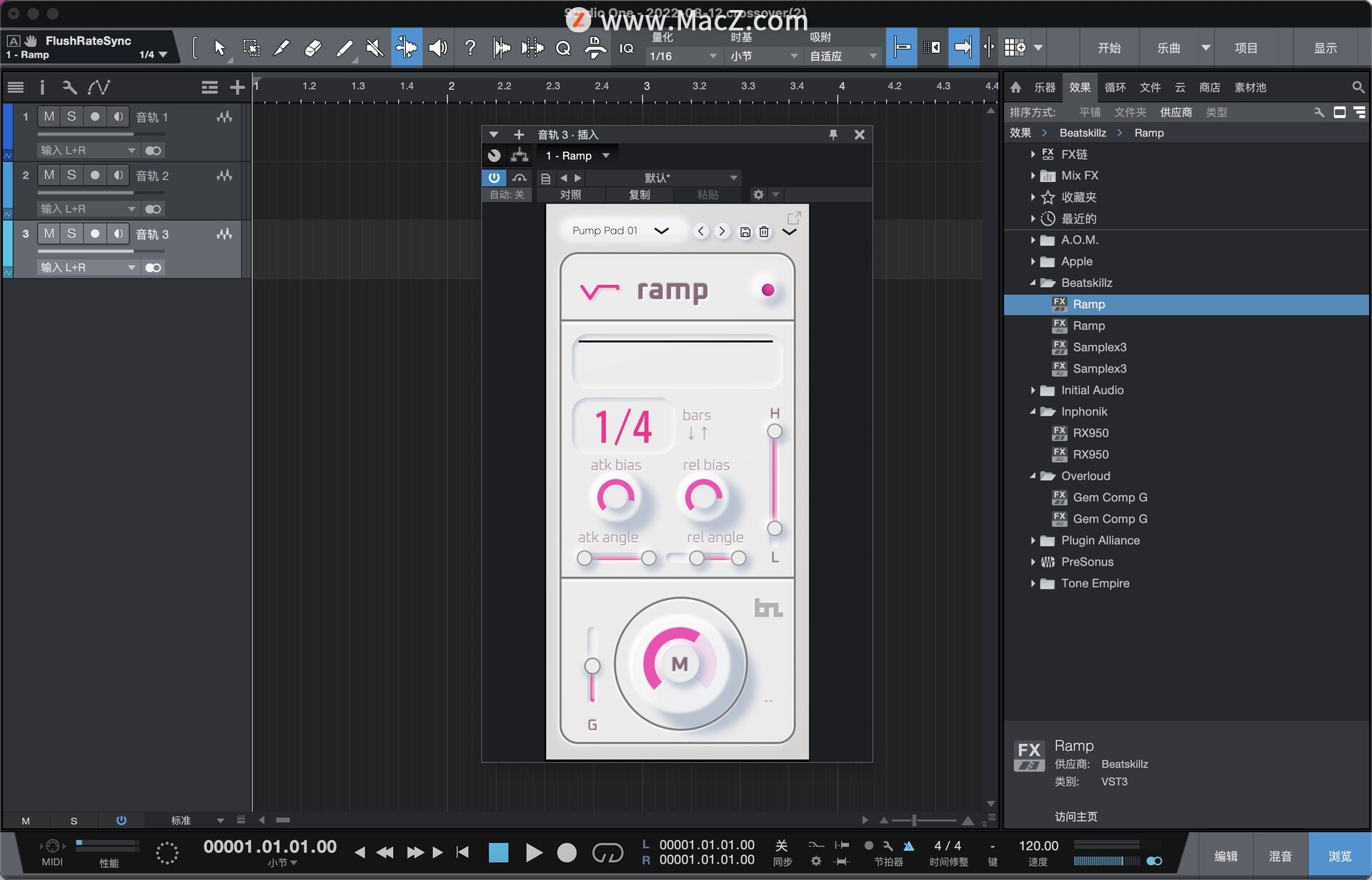Image resolution: width=1372 pixels, height=880 pixels.
Task: Adjust the G gain slider handle
Action: click(x=592, y=666)
